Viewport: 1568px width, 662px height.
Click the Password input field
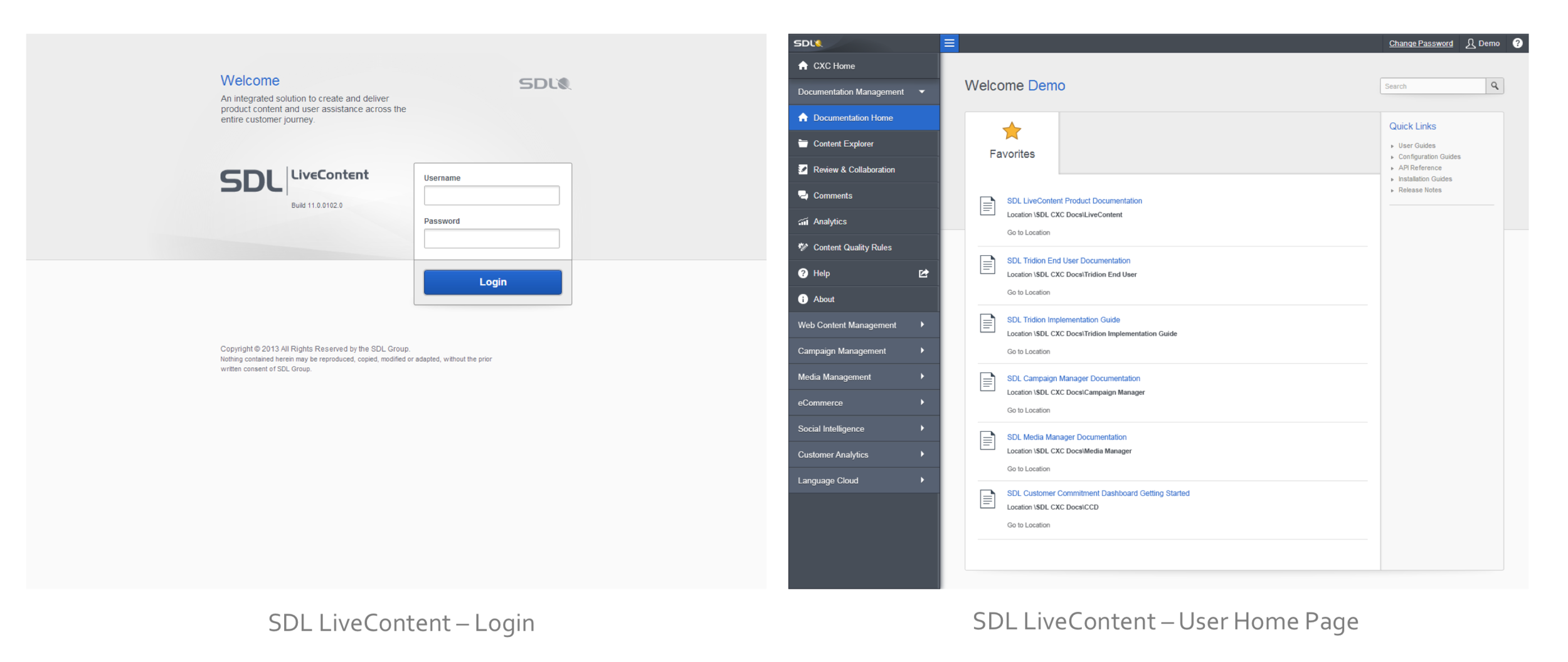[491, 239]
